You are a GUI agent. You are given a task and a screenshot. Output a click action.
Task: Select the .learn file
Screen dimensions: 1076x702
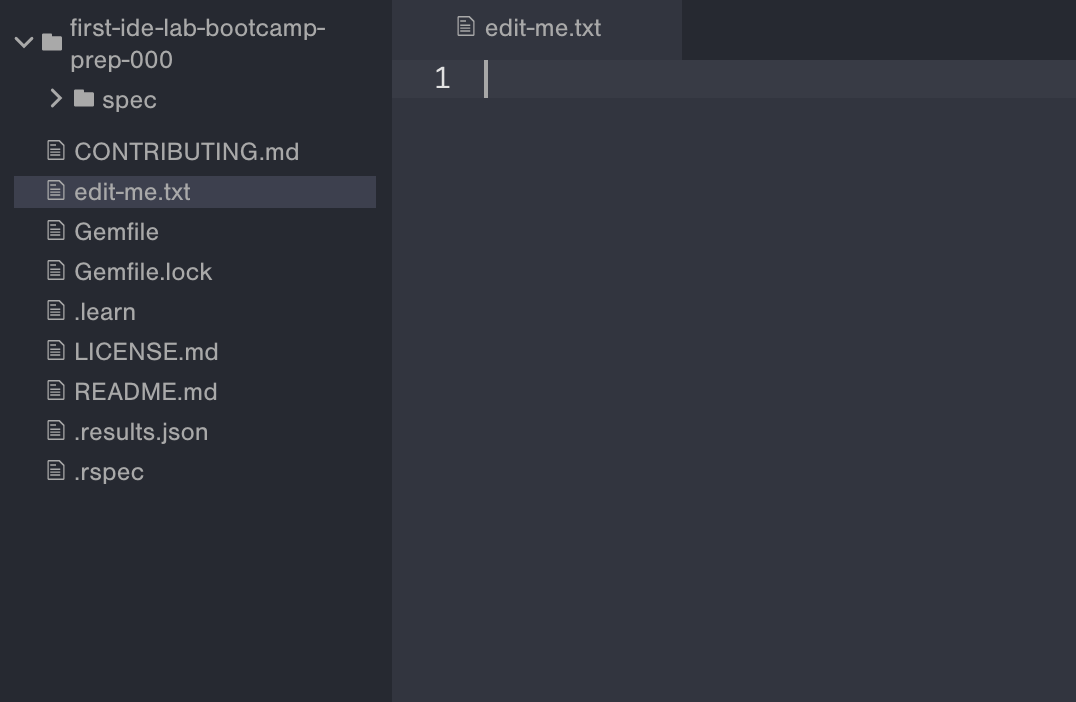104,311
